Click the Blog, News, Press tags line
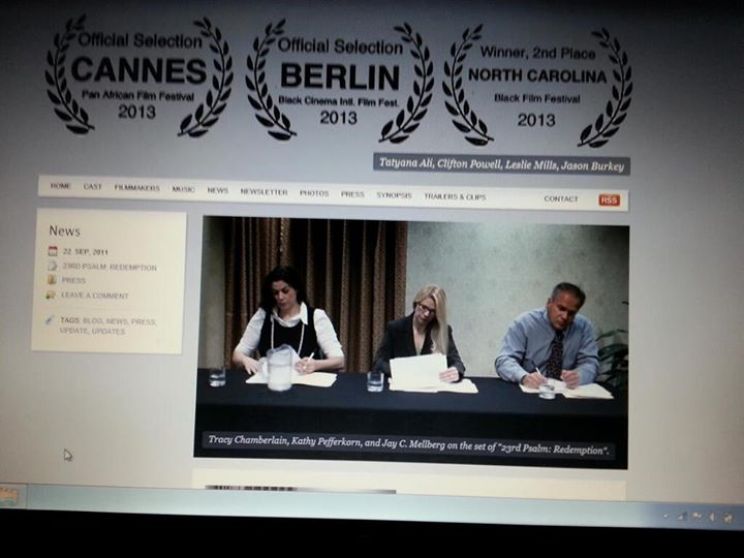Screen dimensions: 744x558 (x=120, y=321)
